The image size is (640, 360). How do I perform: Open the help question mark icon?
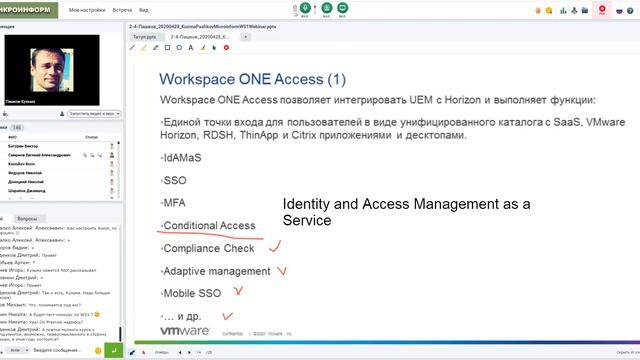(x=630, y=11)
